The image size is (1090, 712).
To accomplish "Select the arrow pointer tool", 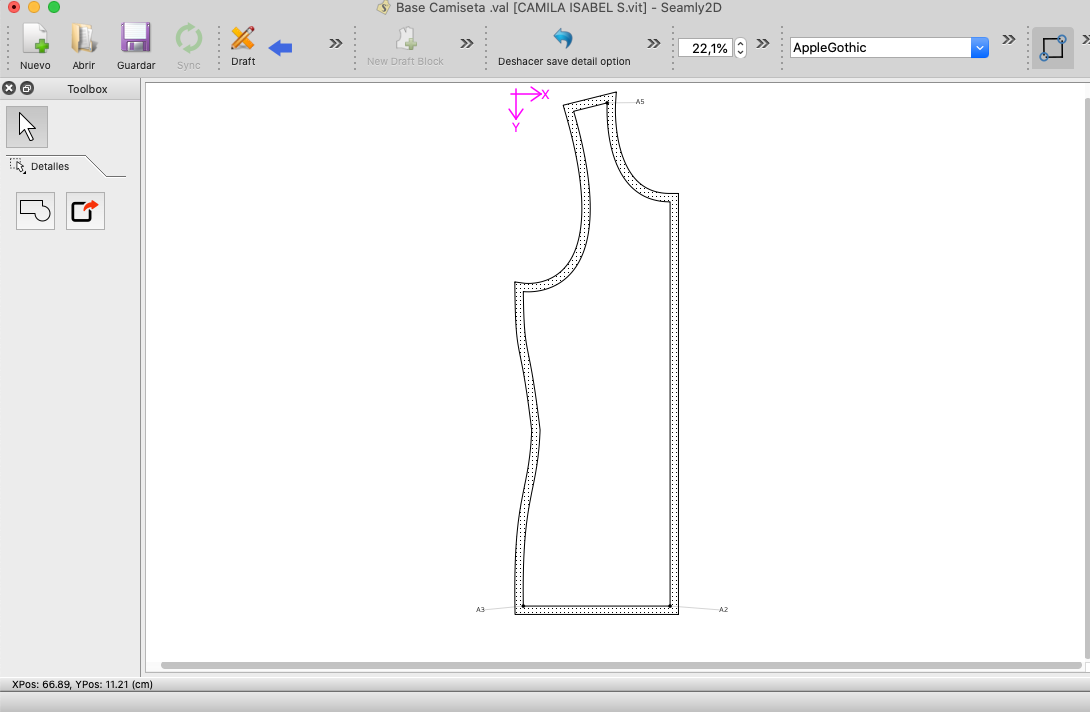I will pos(27,127).
